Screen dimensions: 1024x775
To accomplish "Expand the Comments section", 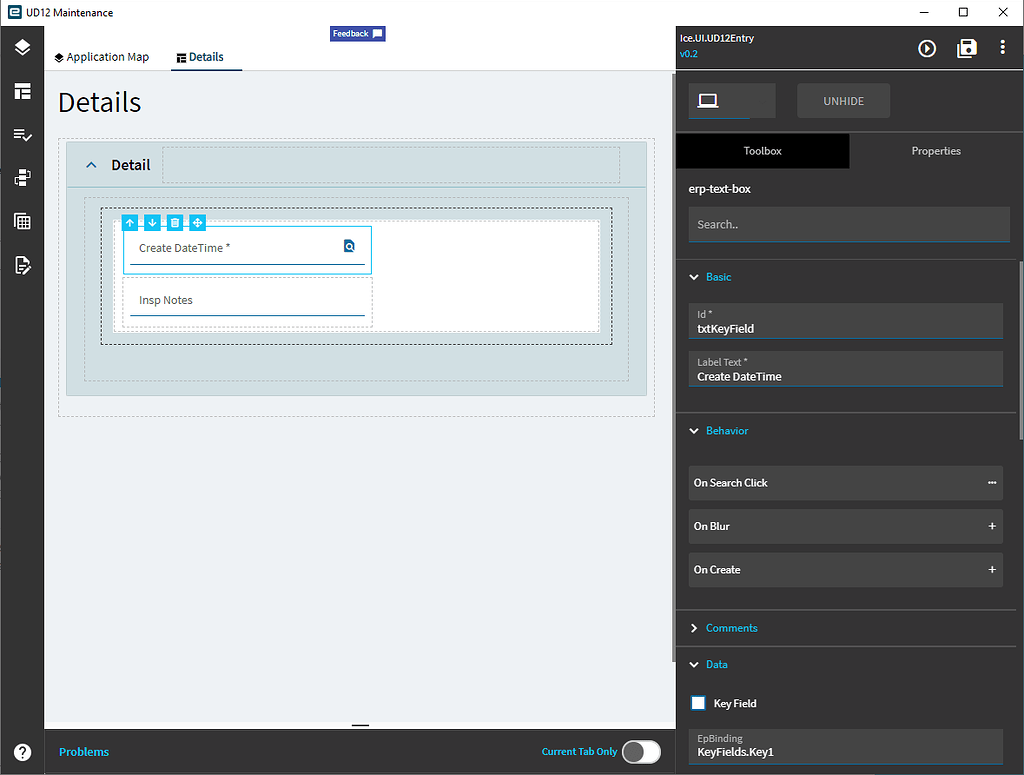I will point(694,628).
